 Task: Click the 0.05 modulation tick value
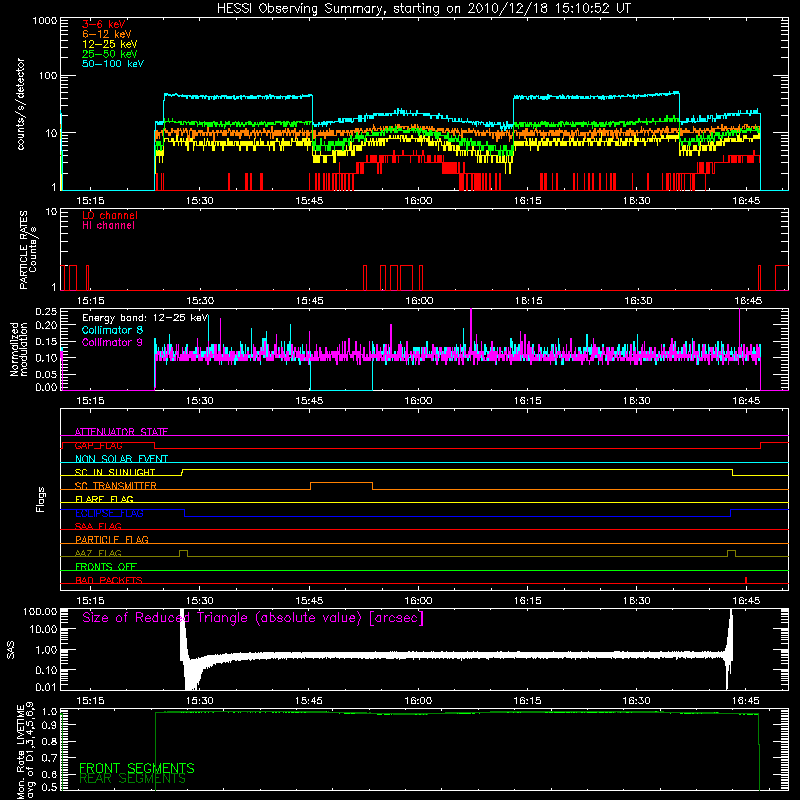point(46,374)
